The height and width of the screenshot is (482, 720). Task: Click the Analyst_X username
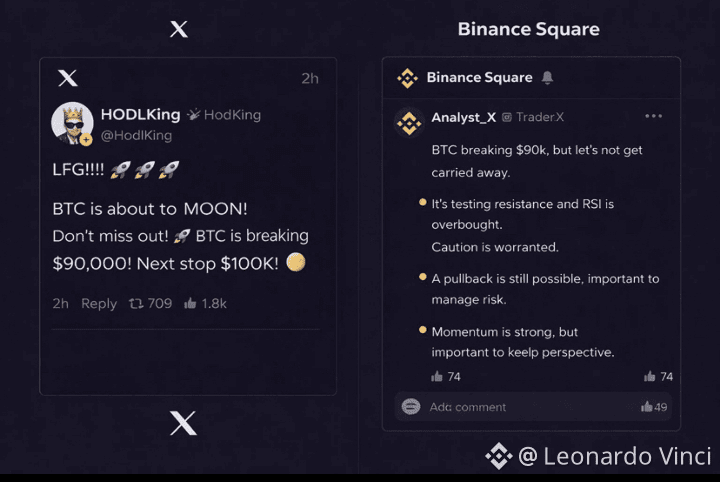pyautogui.click(x=463, y=117)
